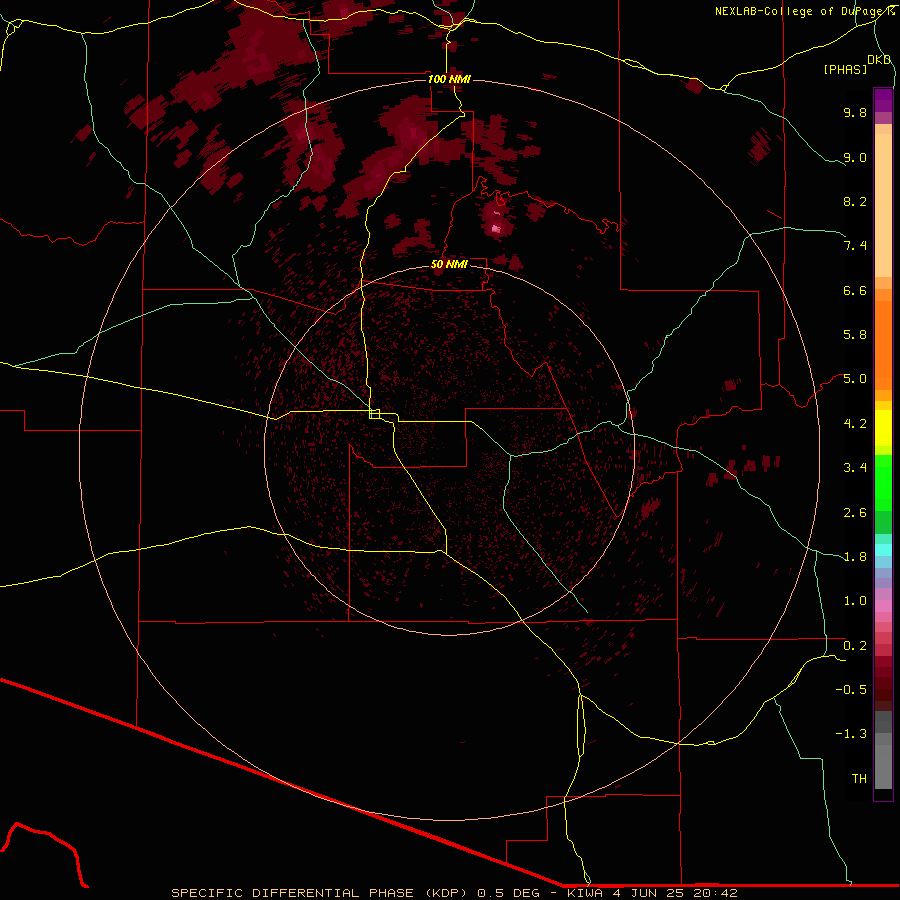Click the -1.3 value on the color scale
The width and height of the screenshot is (900, 900).
point(851,734)
